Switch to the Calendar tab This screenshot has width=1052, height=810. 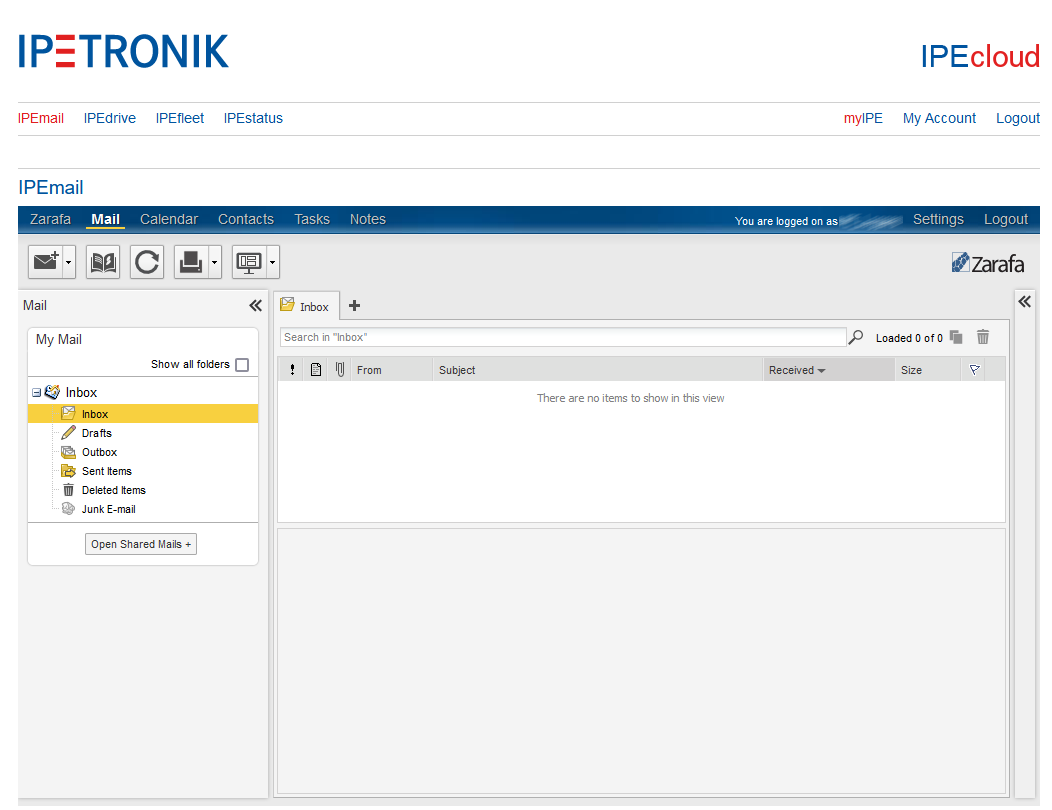[x=169, y=219]
